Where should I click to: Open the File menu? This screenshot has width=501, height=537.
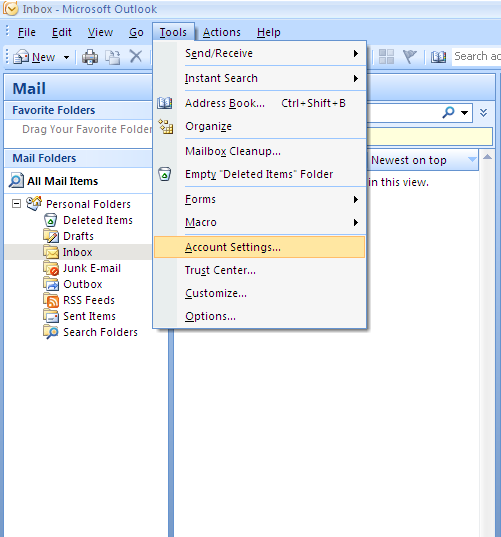pos(27,32)
